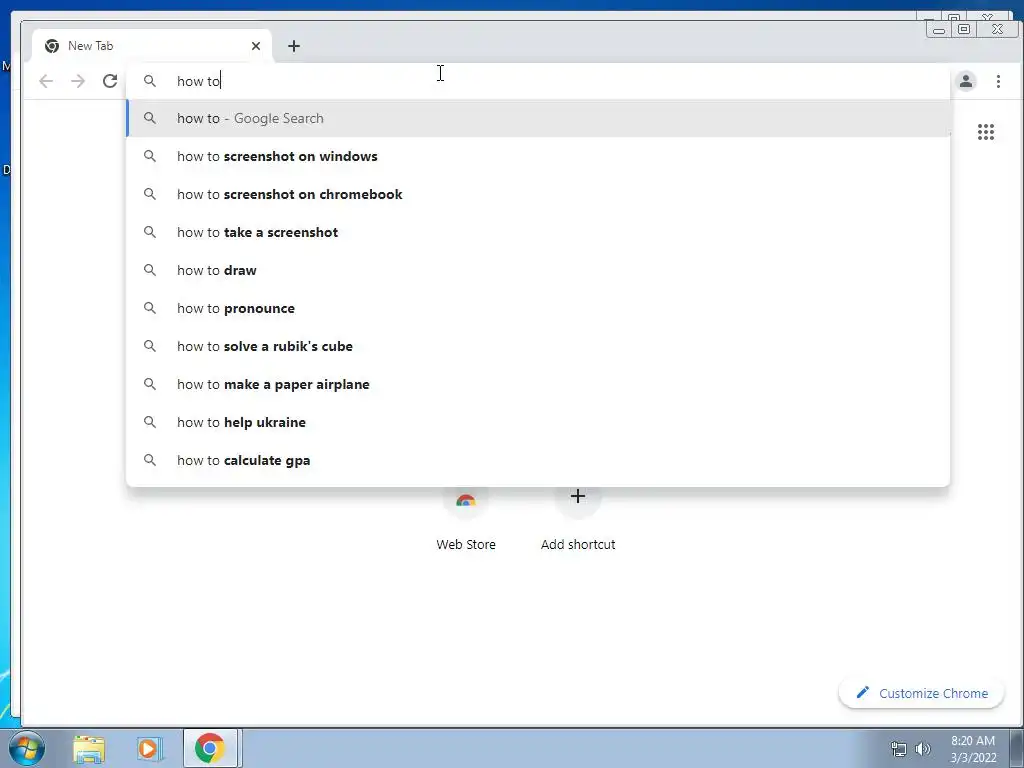The image size is (1024, 768).
Task: Click the search magnifier icon in address bar
Action: [x=150, y=81]
